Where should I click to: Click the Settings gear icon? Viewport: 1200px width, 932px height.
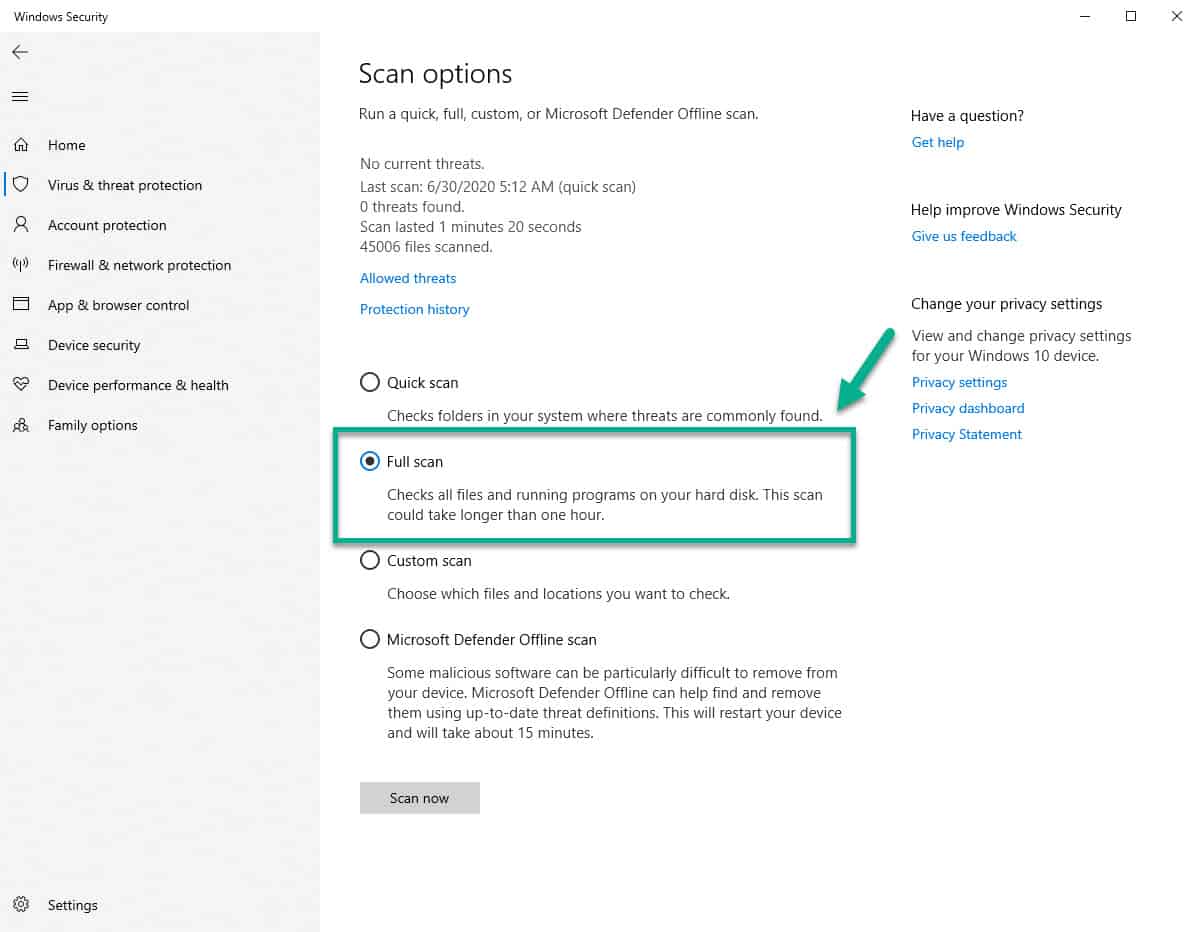[x=20, y=905]
